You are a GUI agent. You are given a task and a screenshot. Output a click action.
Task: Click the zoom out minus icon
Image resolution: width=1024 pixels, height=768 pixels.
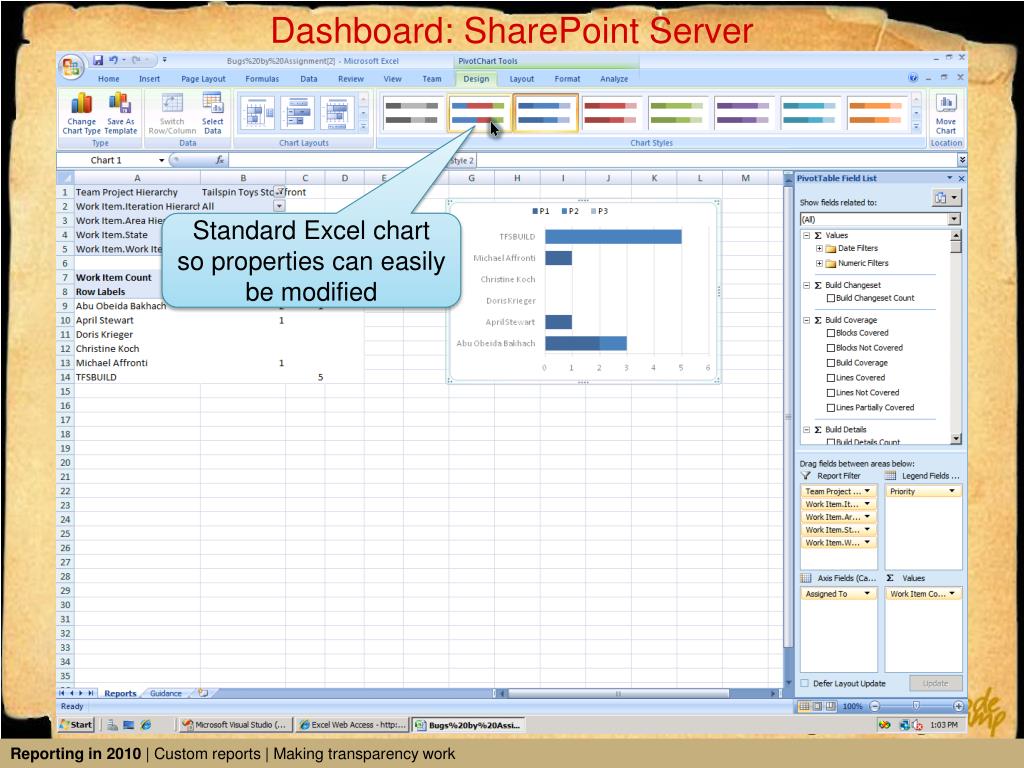coord(875,706)
